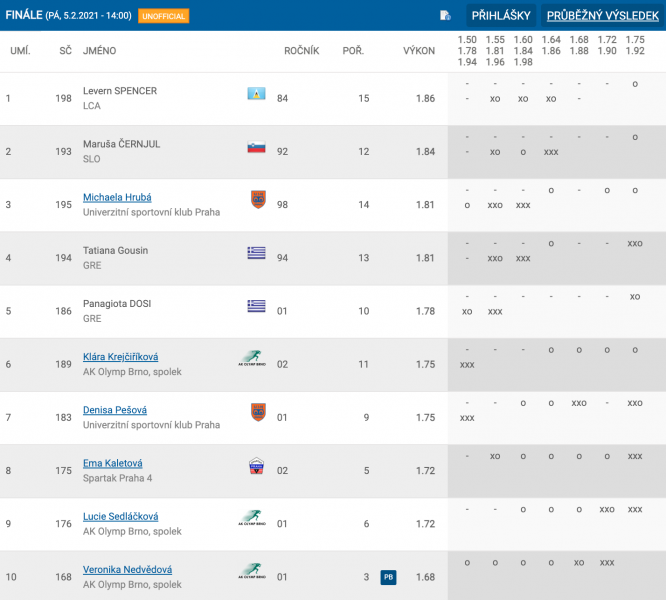Open Michaela Hrubá's athlete profile link
Screen dimensions: 666x600
(117, 197)
